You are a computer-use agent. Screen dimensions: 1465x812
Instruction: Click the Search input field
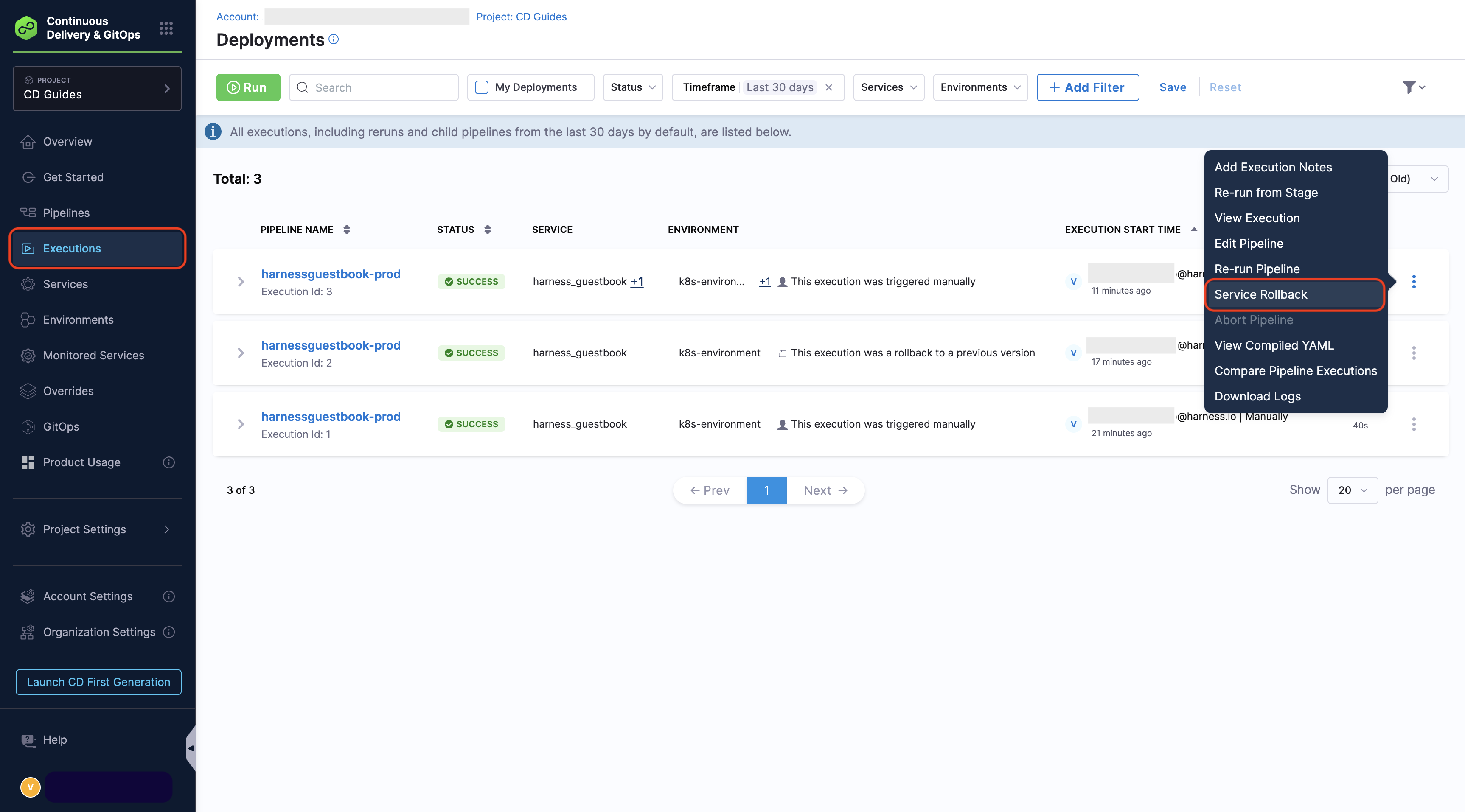pos(381,87)
